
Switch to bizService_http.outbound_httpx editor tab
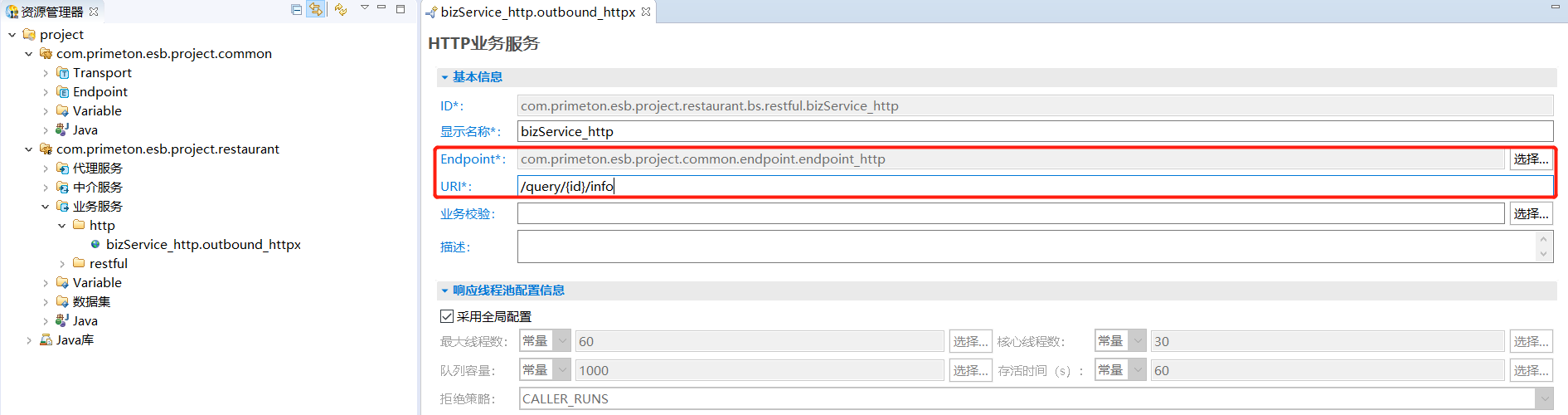[537, 12]
